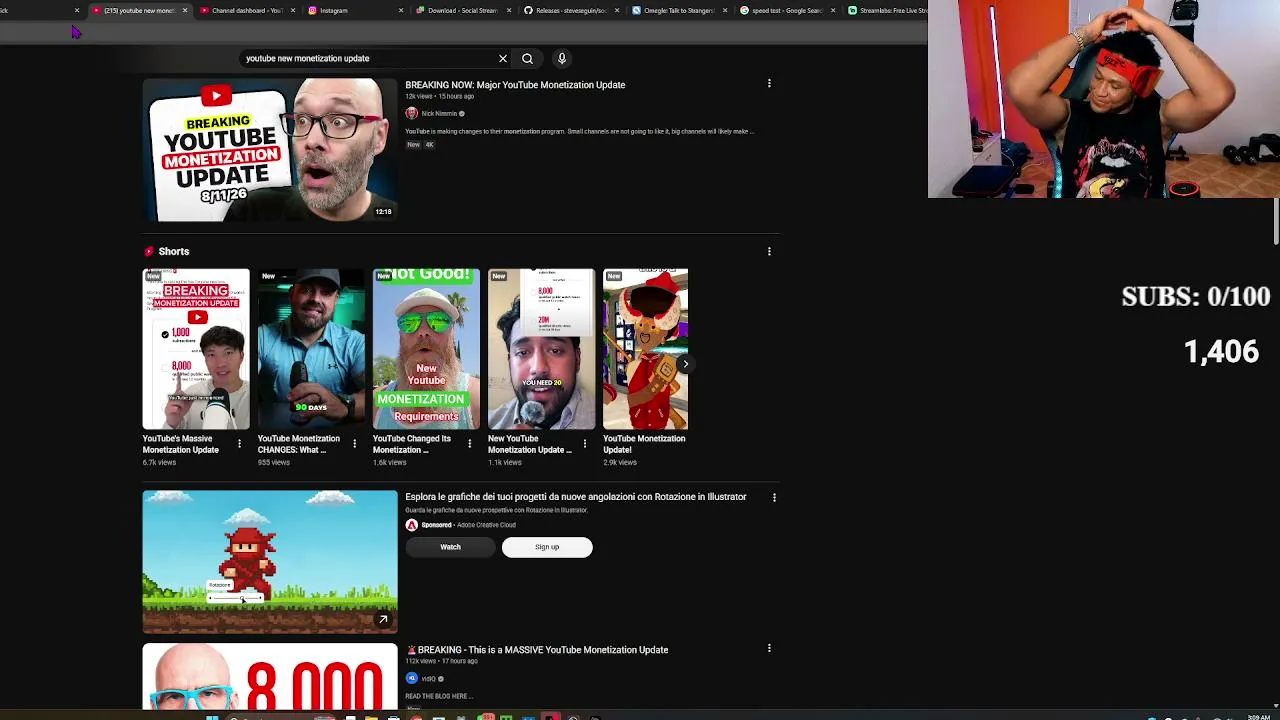Open the vidIQ "8,000" video thumbnail
Viewport: 1280px width, 720px height.
270,677
